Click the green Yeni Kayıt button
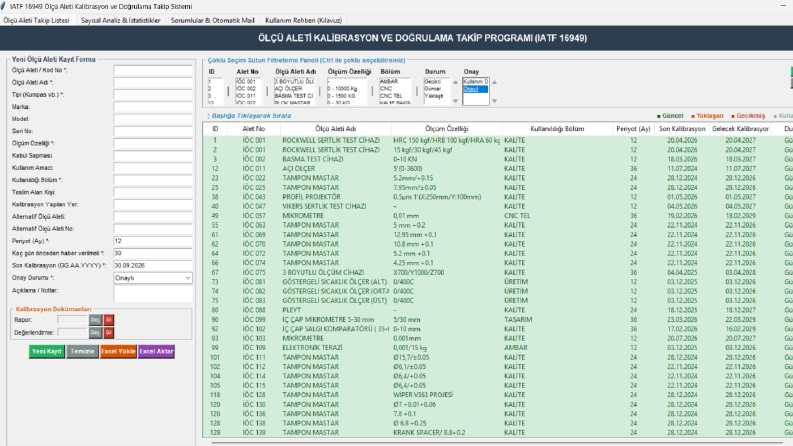The height and width of the screenshot is (446, 793). (x=47, y=351)
